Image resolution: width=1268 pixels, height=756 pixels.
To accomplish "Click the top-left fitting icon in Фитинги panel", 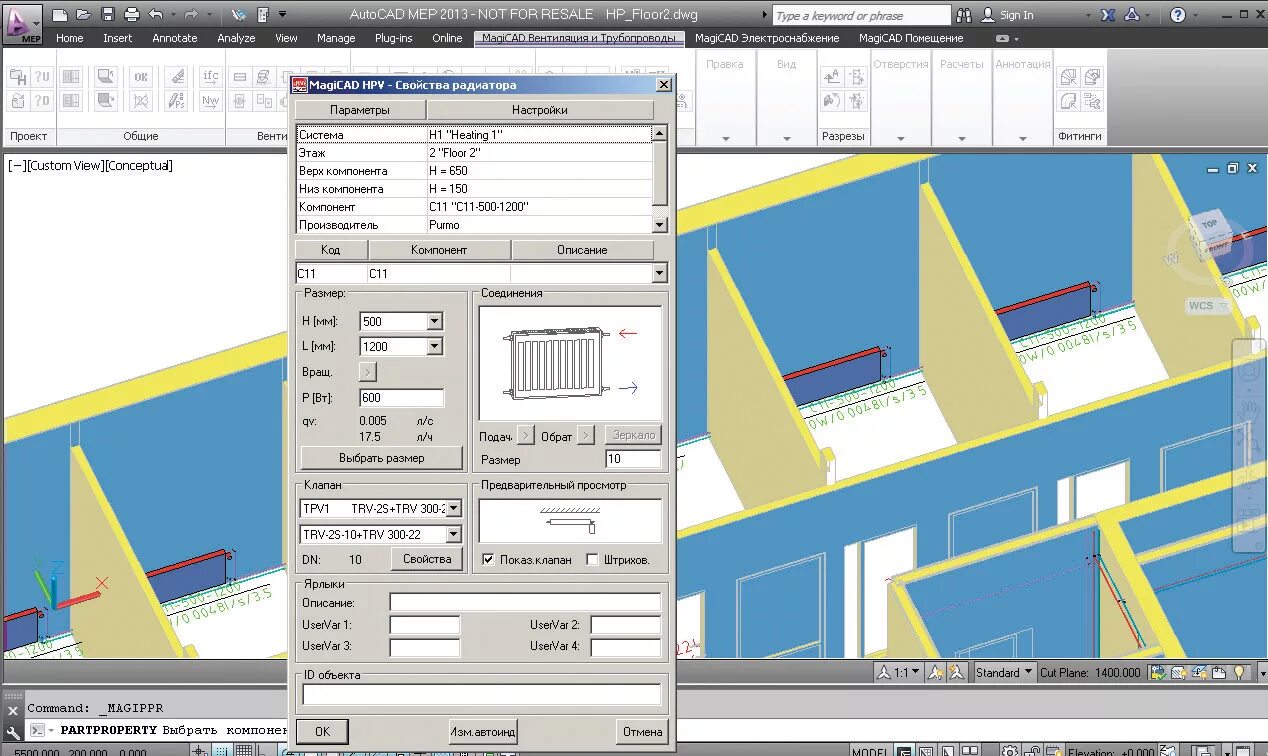I will [1068, 77].
